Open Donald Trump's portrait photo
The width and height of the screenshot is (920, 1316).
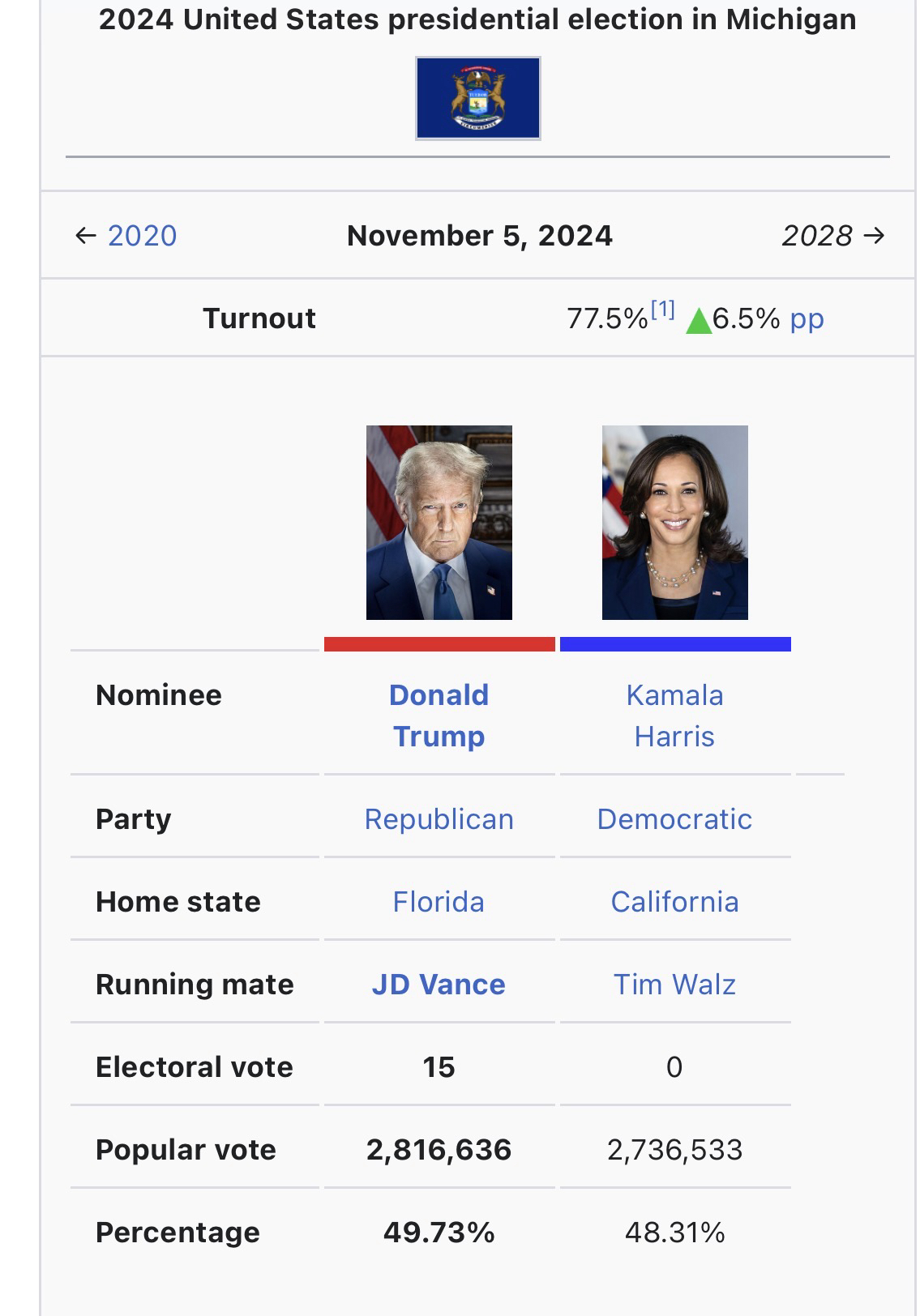(439, 523)
